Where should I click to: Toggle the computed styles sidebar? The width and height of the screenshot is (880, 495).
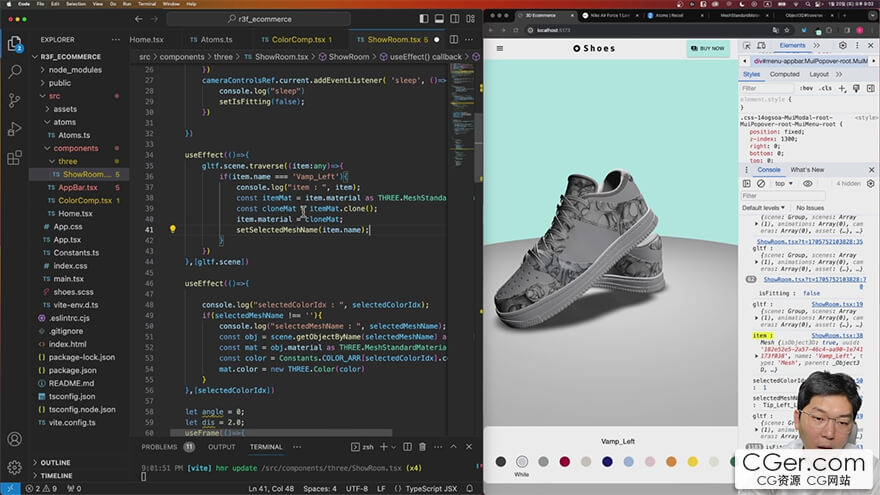click(x=870, y=88)
